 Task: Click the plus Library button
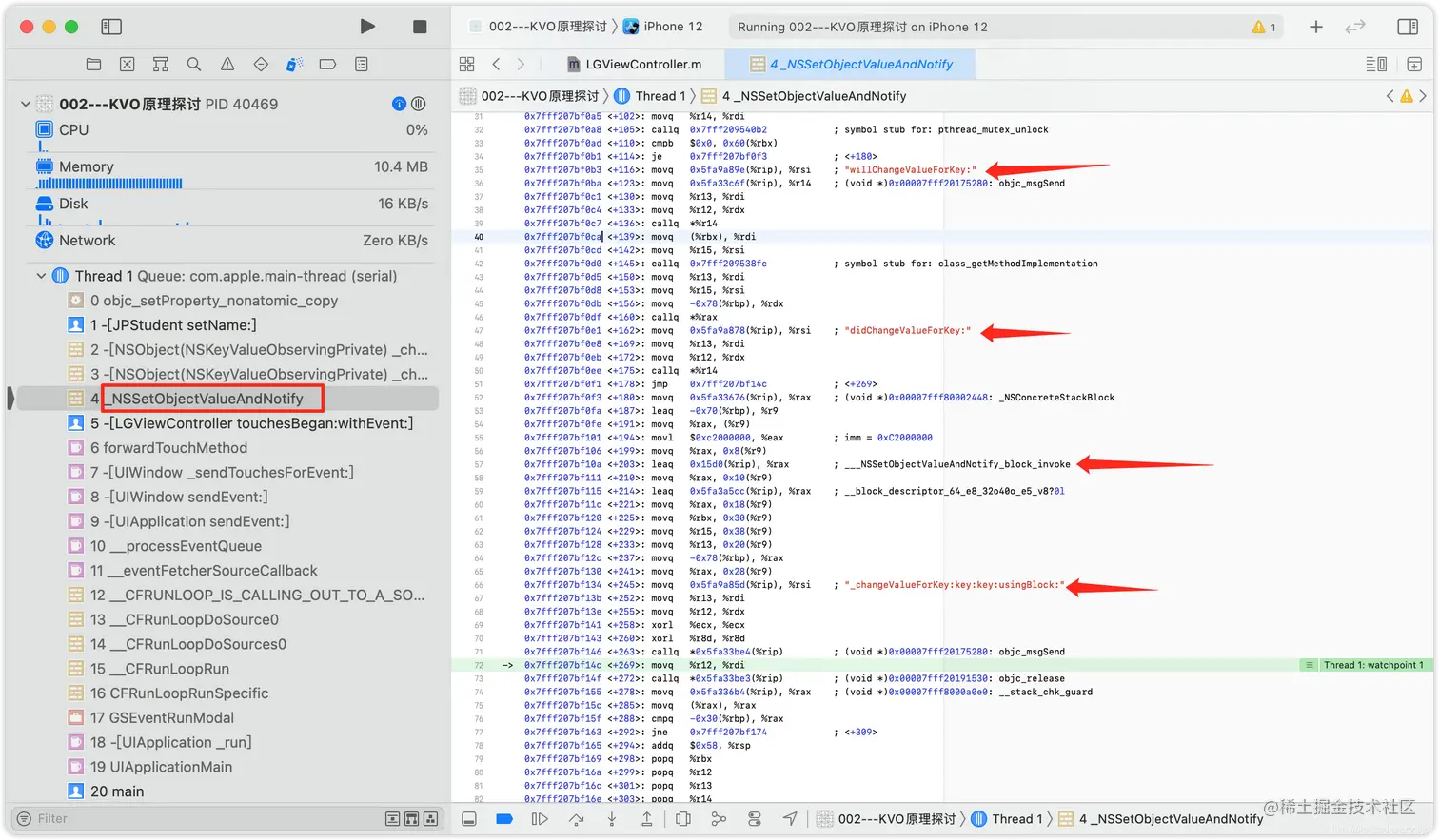[1316, 27]
